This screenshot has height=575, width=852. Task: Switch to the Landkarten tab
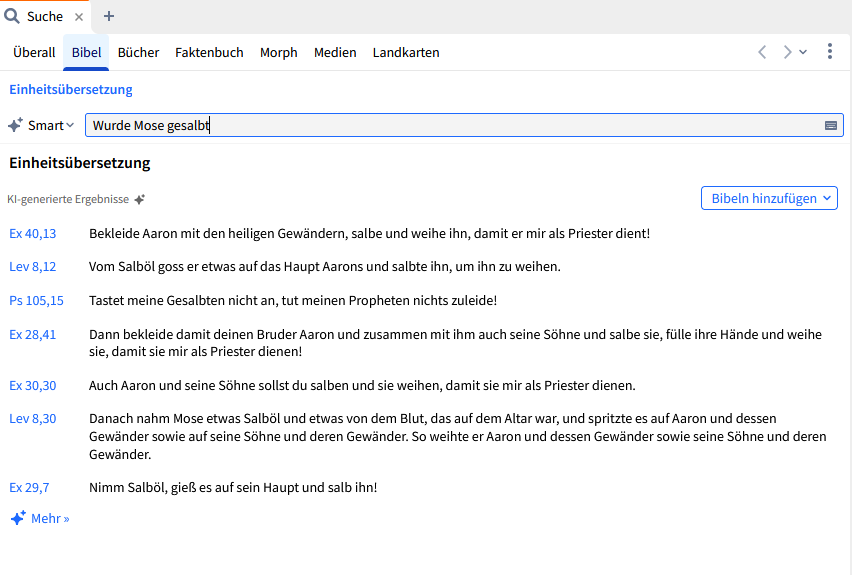pos(406,53)
